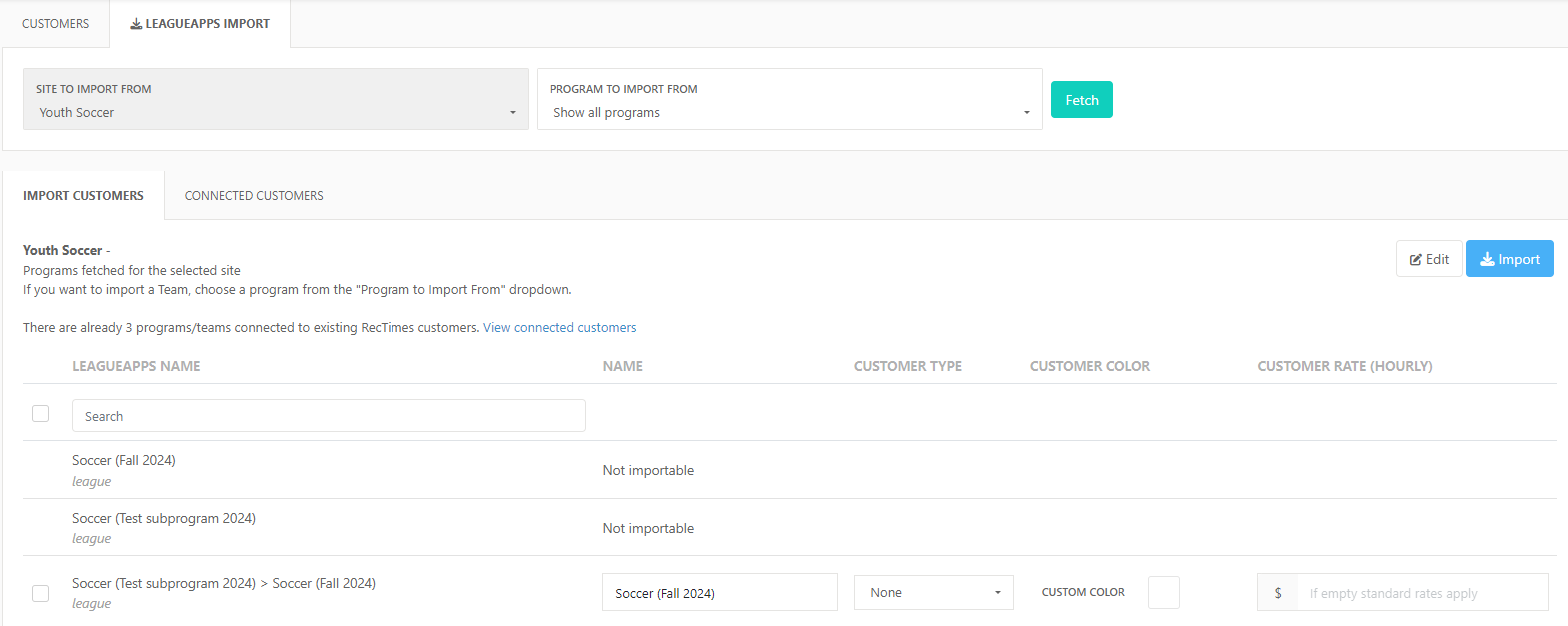1568x626 pixels.
Task: Click the download icon on LeagueApps Import tab
Action: [136, 24]
